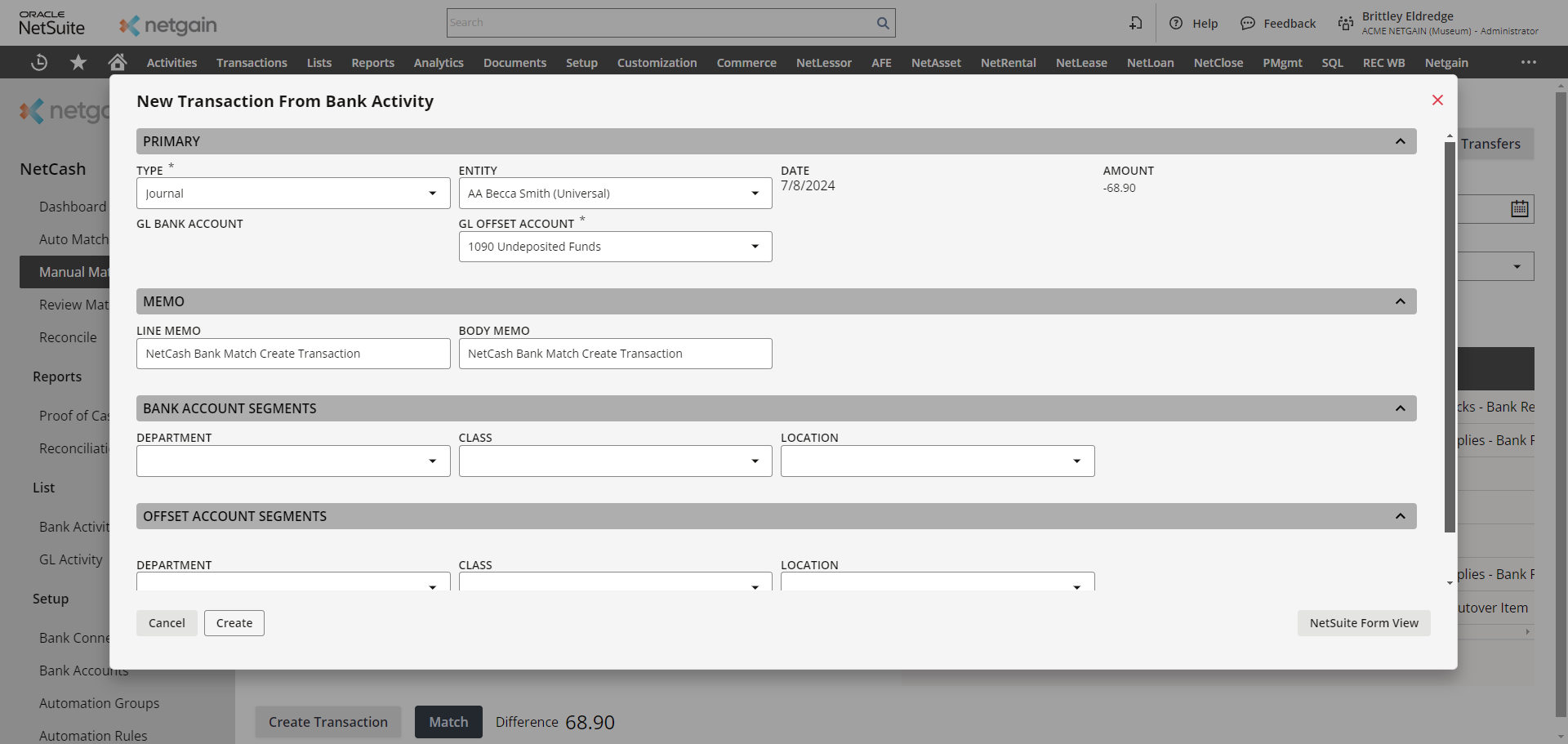Click the Line Memo text field
This screenshot has height=744, width=1568.
[292, 354]
